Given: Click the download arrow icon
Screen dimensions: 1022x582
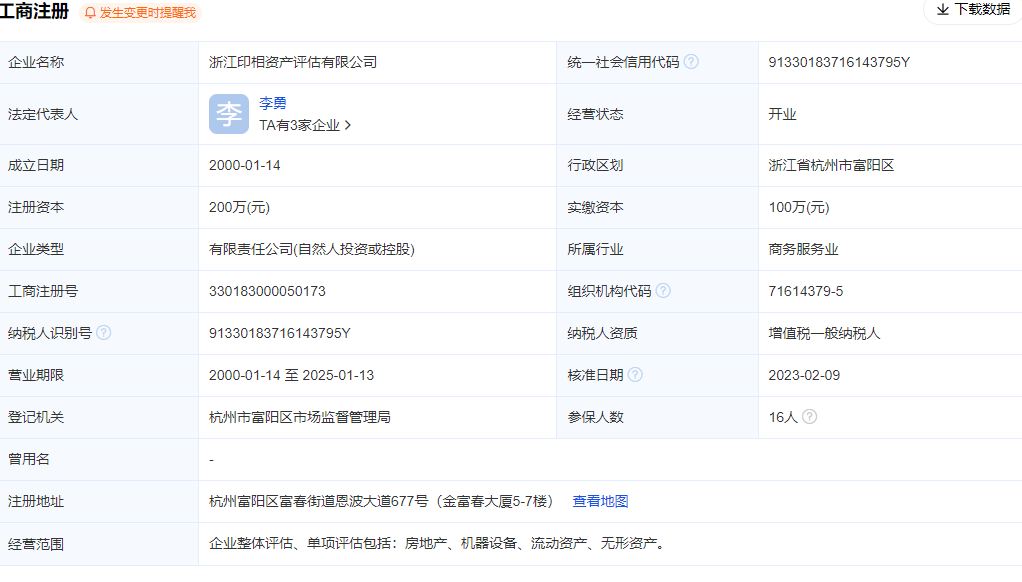Looking at the screenshot, I should (942, 10).
